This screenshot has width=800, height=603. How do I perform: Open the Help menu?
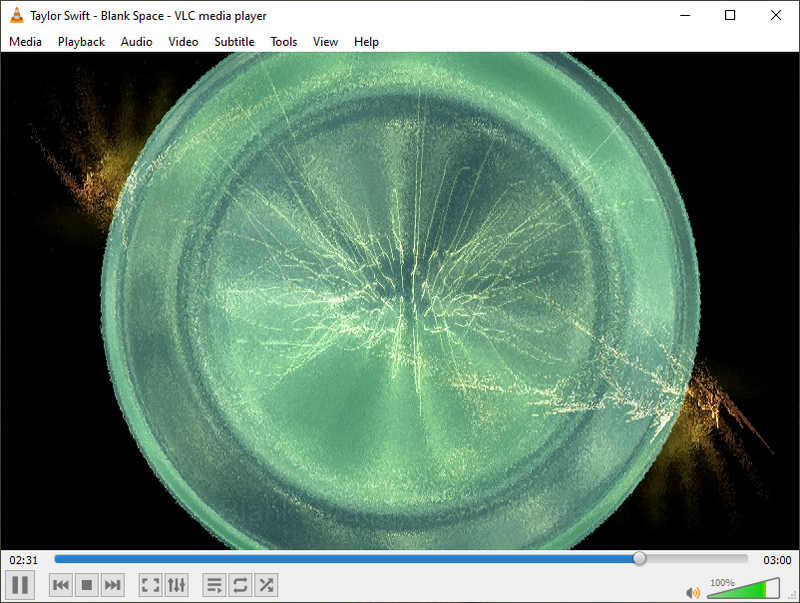coord(366,42)
